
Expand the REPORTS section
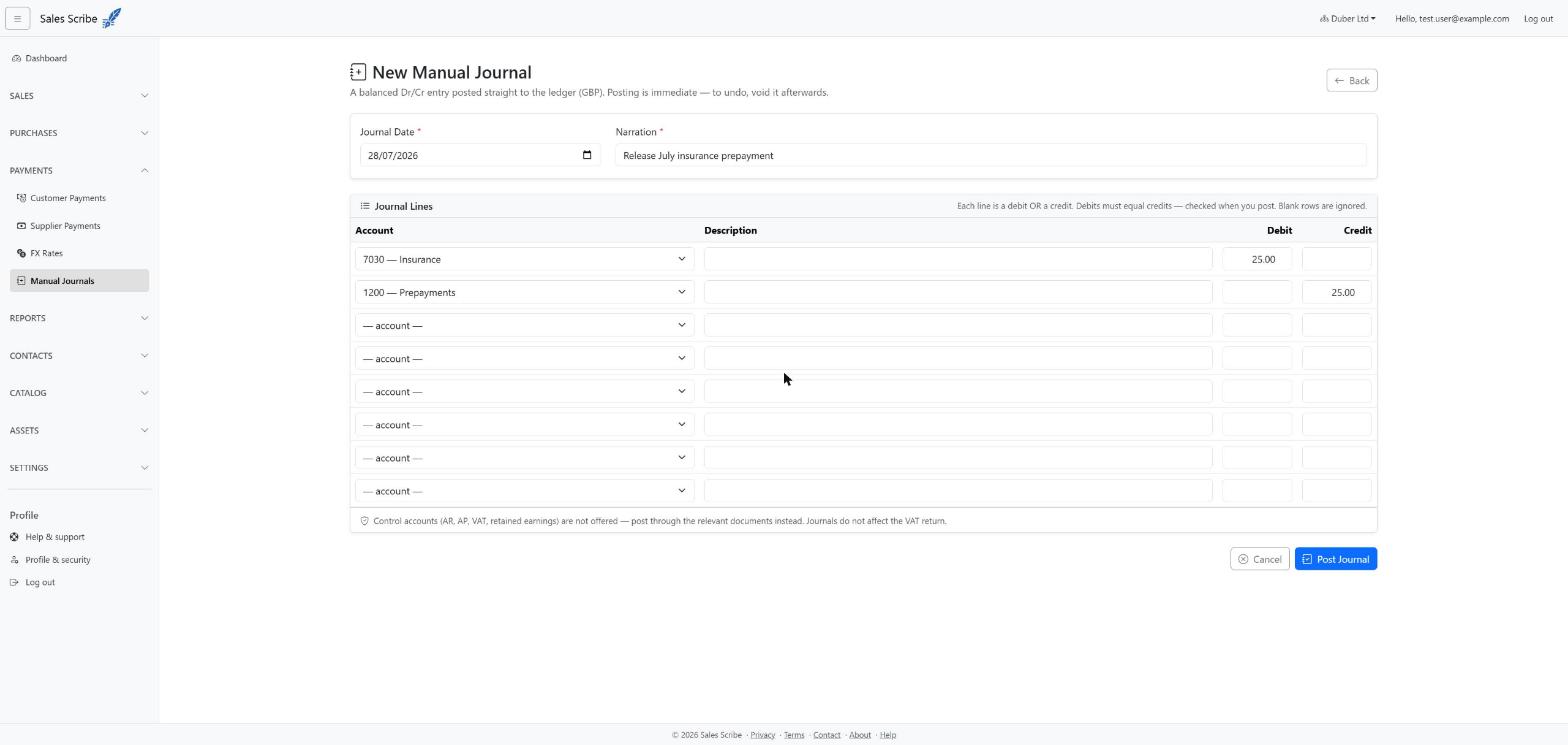point(79,318)
